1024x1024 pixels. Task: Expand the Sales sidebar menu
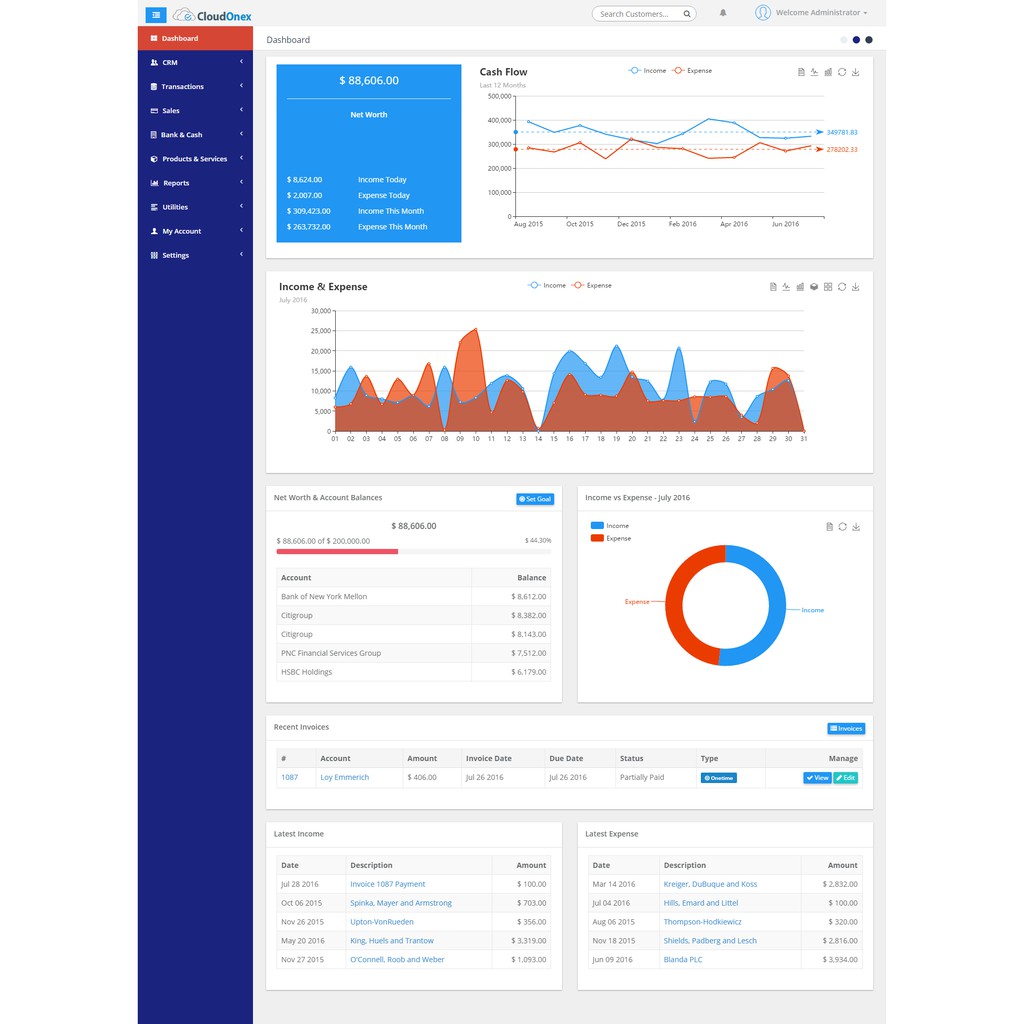point(195,110)
